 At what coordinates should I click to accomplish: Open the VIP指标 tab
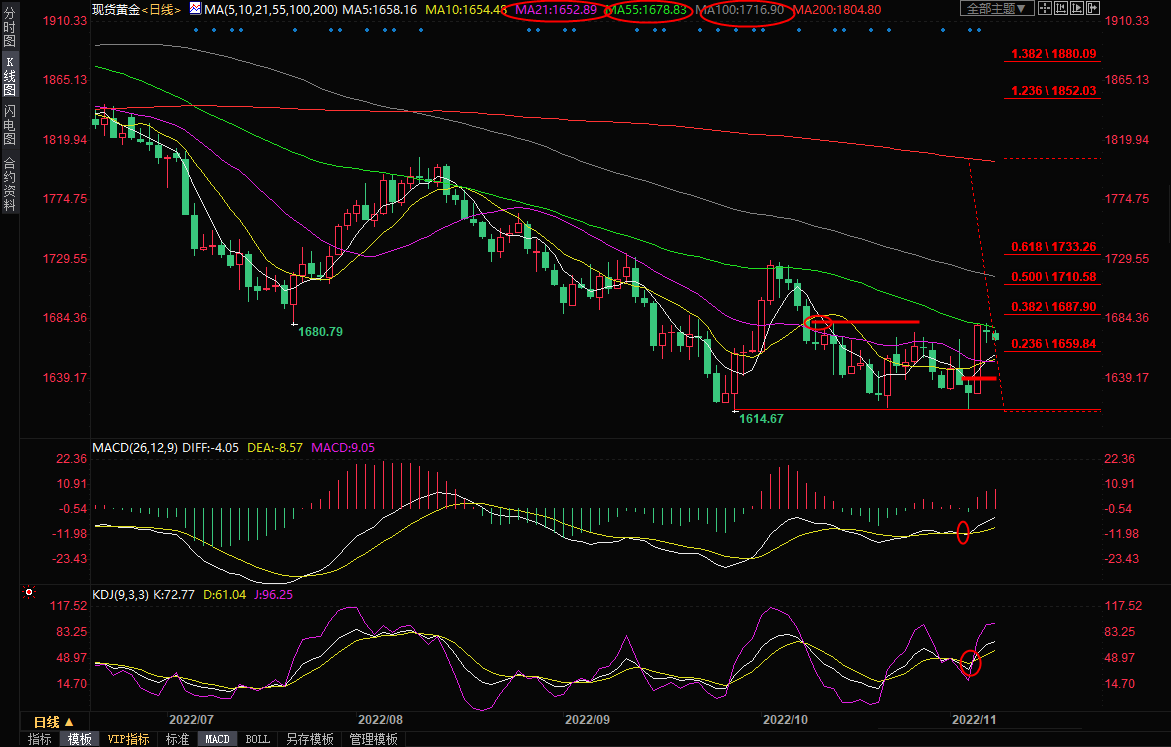click(x=129, y=739)
